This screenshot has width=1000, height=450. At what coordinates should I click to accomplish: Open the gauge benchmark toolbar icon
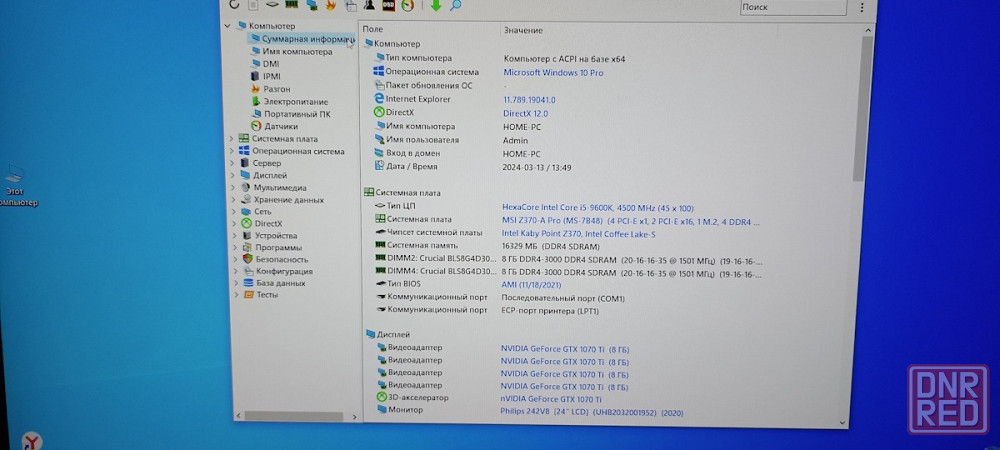408,5
